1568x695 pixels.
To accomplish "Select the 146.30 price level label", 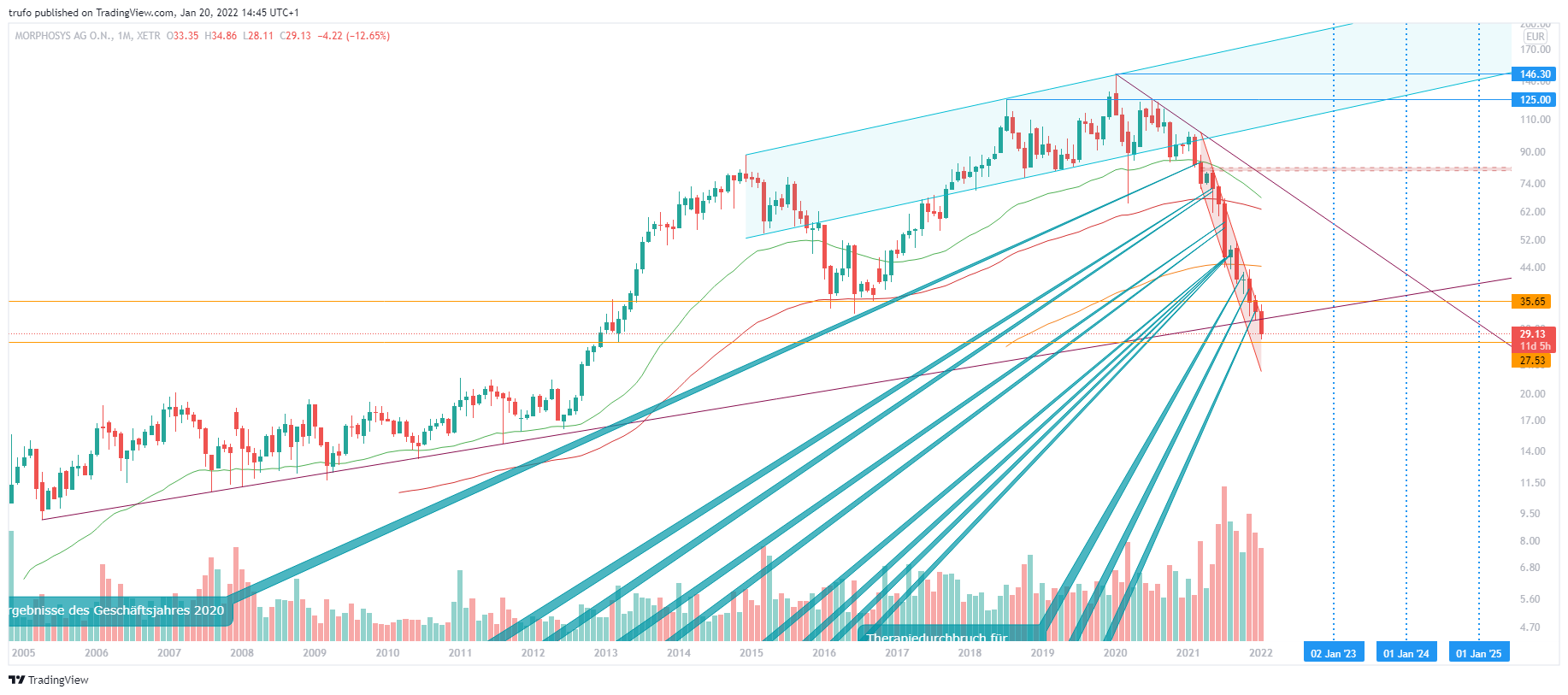I will tap(1535, 74).
